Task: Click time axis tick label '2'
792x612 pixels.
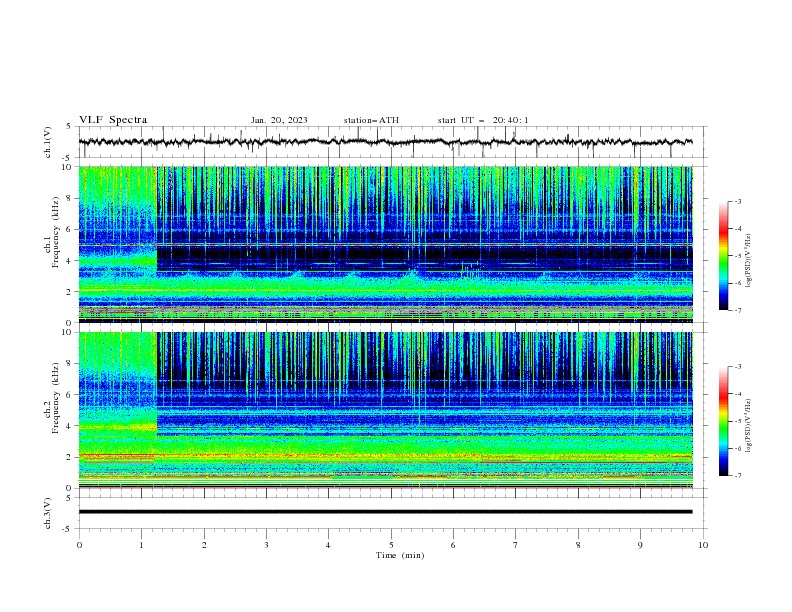Action: [204, 545]
